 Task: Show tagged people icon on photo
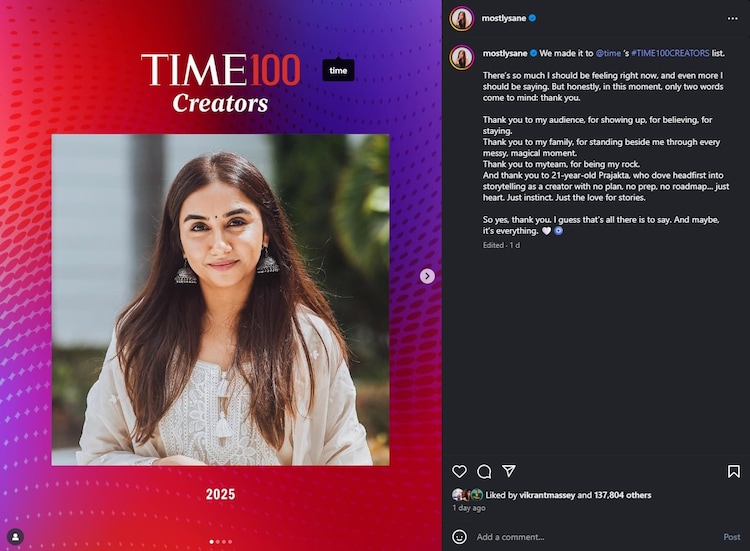(15, 537)
